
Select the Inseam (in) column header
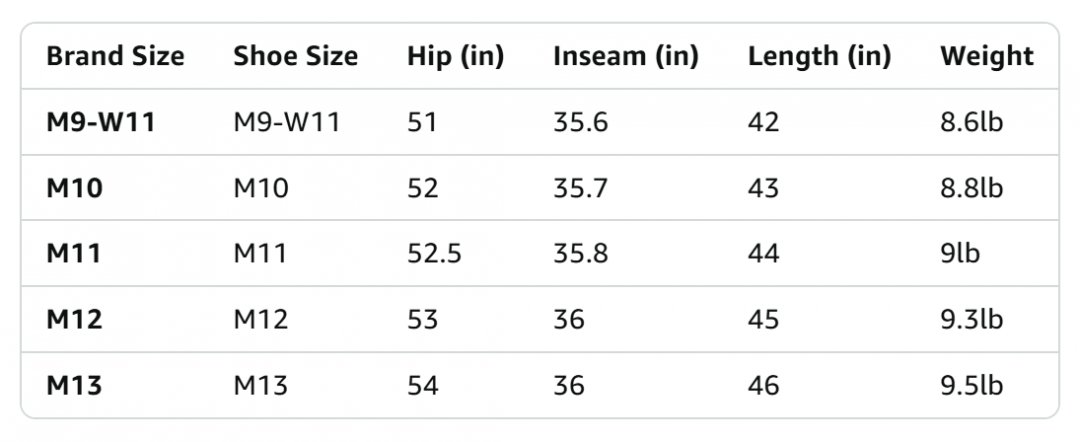point(625,56)
